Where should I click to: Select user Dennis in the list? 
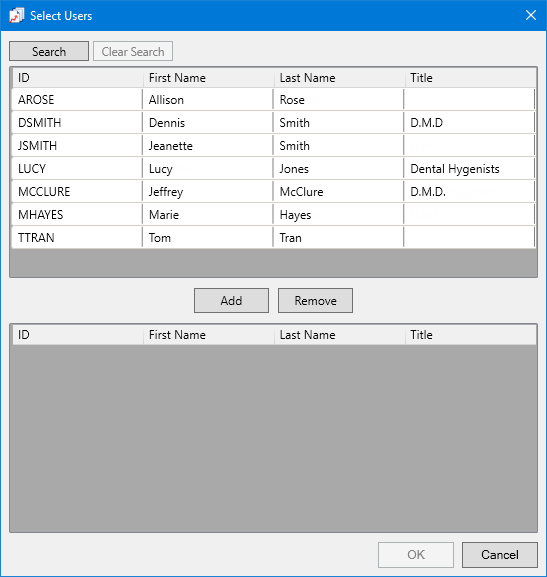coord(273,123)
